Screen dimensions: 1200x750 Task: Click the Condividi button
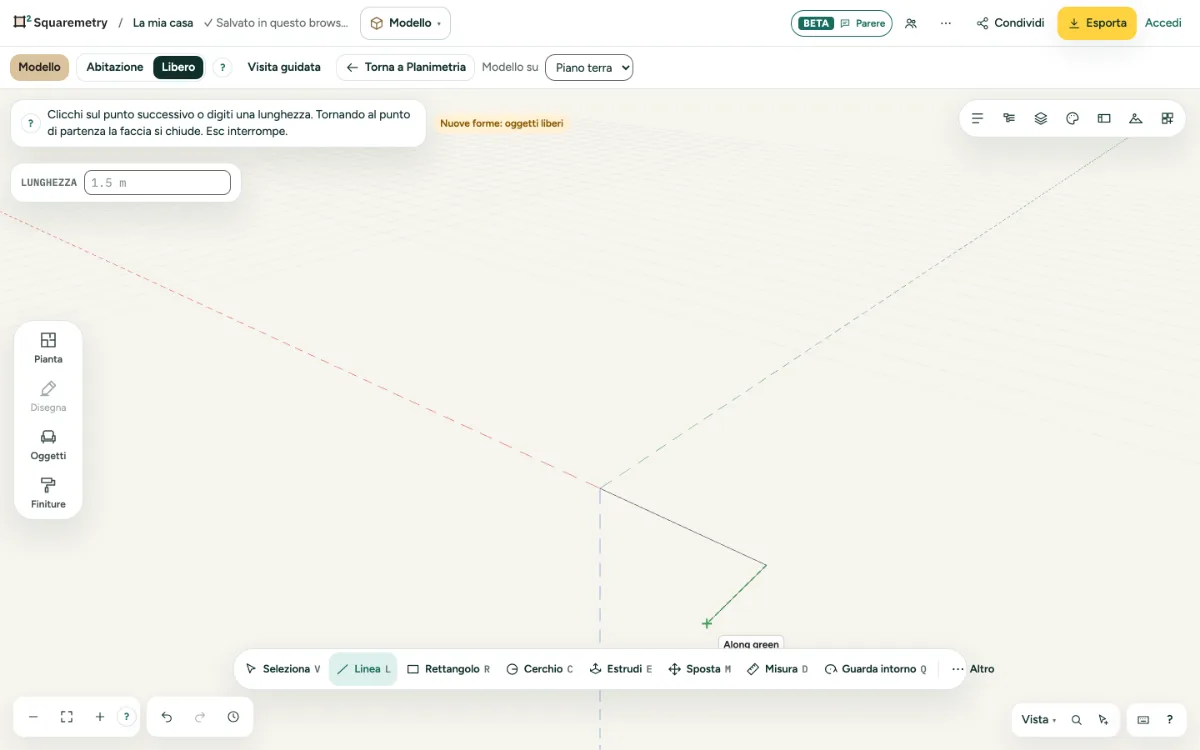click(x=1010, y=23)
